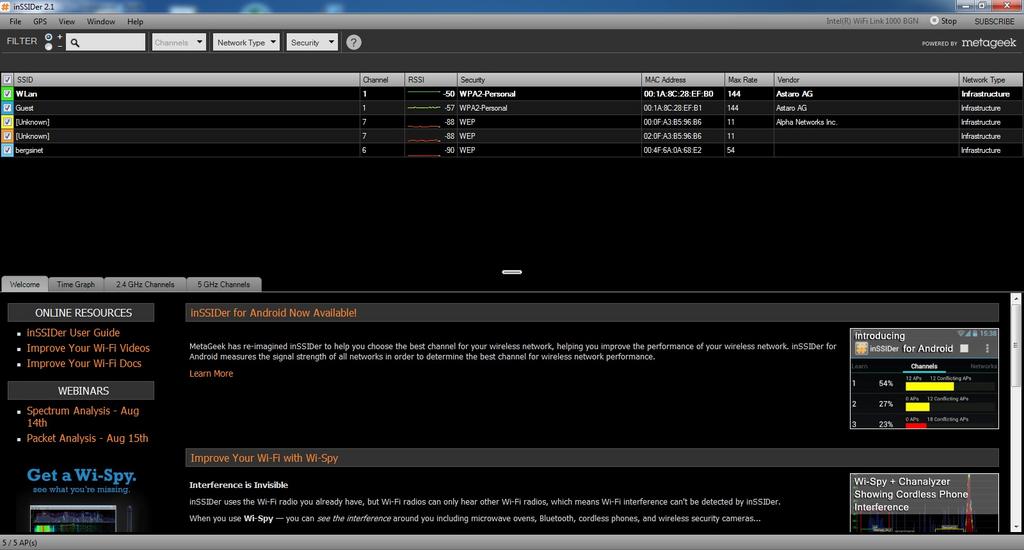The width and height of the screenshot is (1024, 550).
Task: Select the filter add radio button
Action: (48, 38)
